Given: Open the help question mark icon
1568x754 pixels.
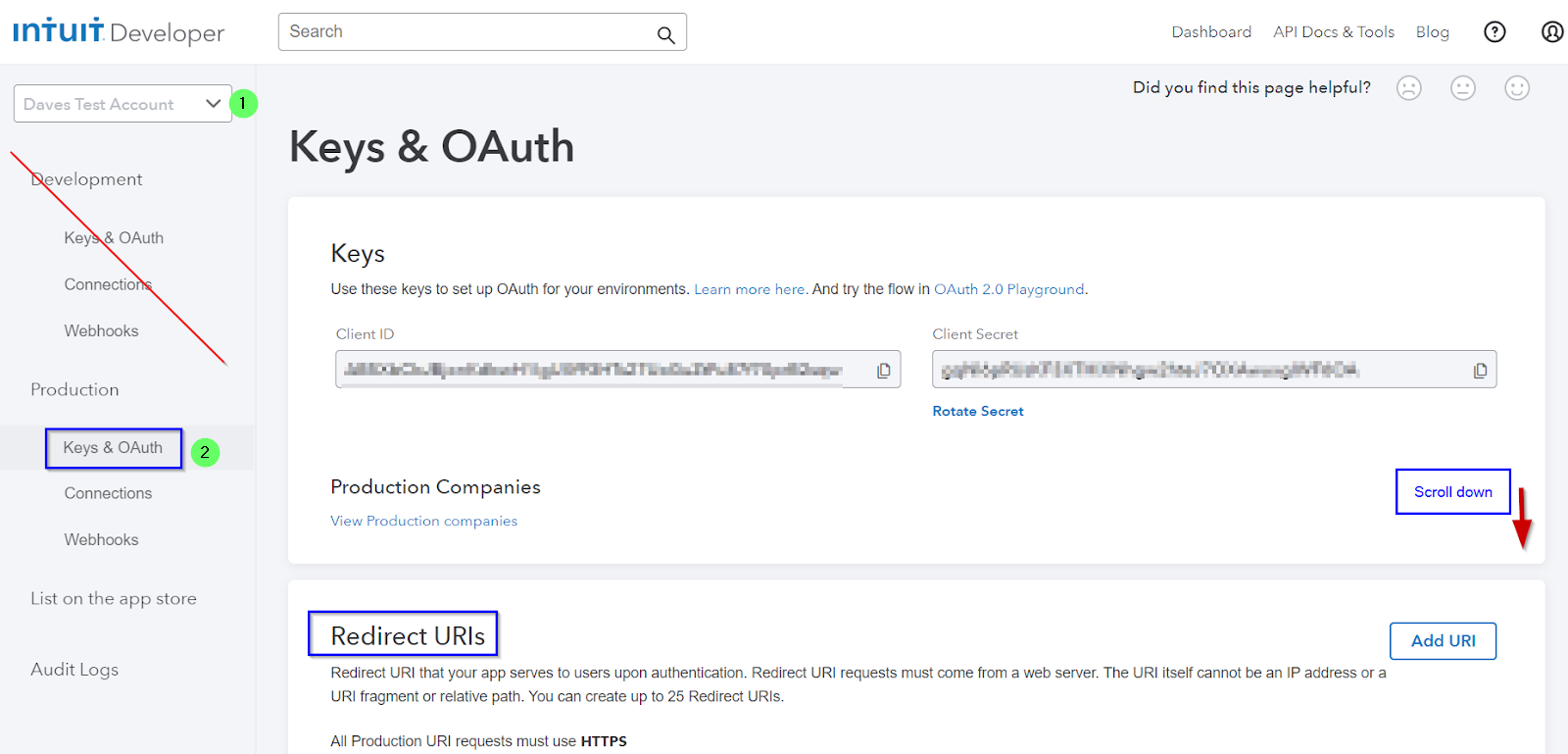Looking at the screenshot, I should click(1494, 32).
